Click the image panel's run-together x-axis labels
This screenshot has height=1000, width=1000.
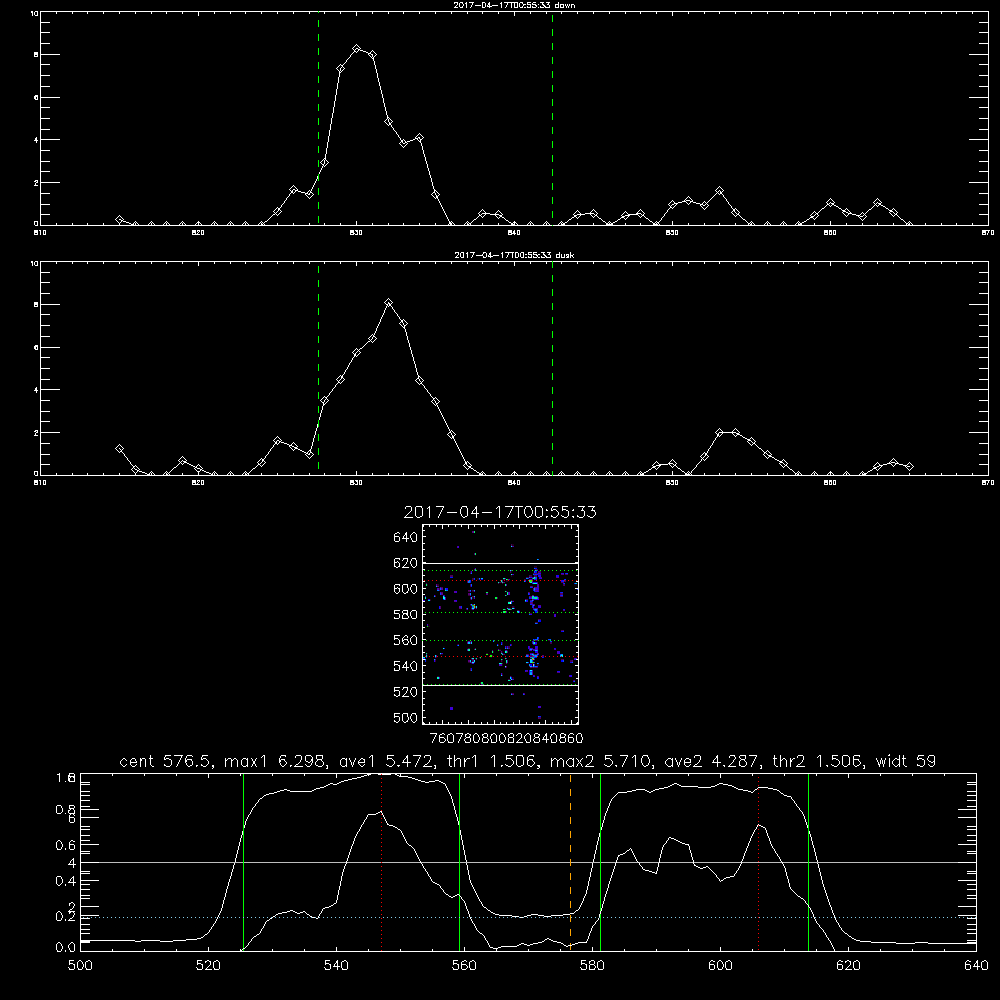click(506, 739)
